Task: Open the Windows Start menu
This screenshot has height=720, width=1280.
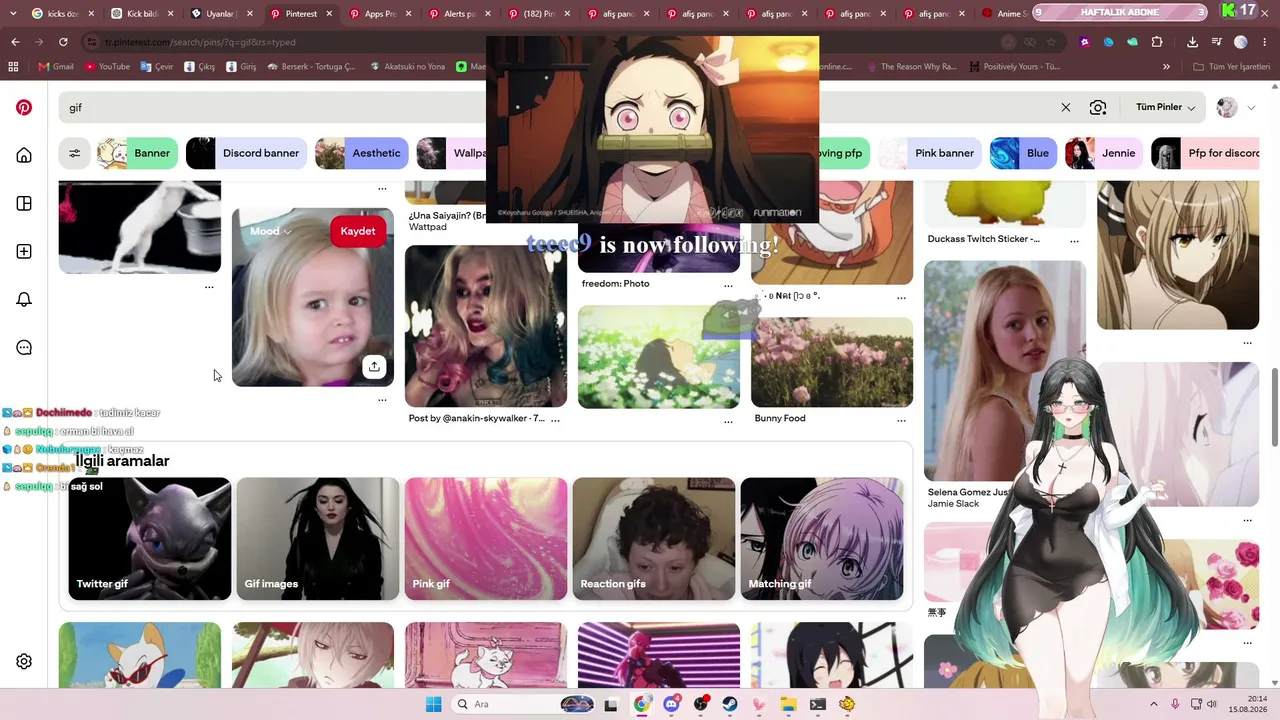Action: (433, 704)
